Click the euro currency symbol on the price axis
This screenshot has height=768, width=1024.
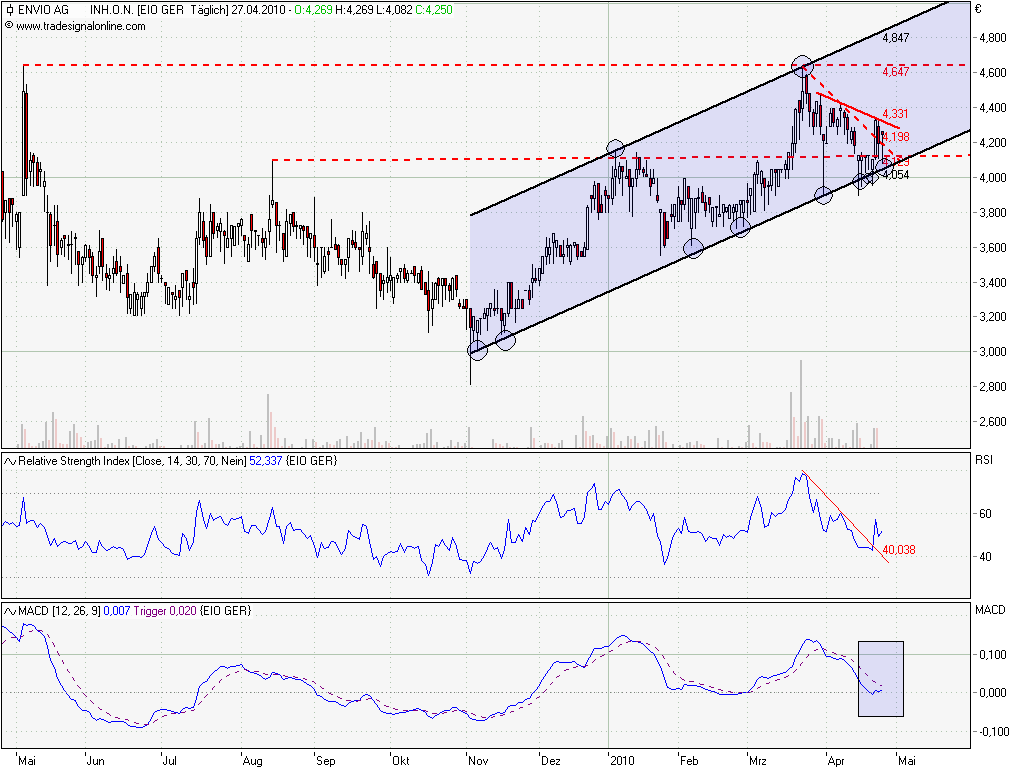[978, 9]
